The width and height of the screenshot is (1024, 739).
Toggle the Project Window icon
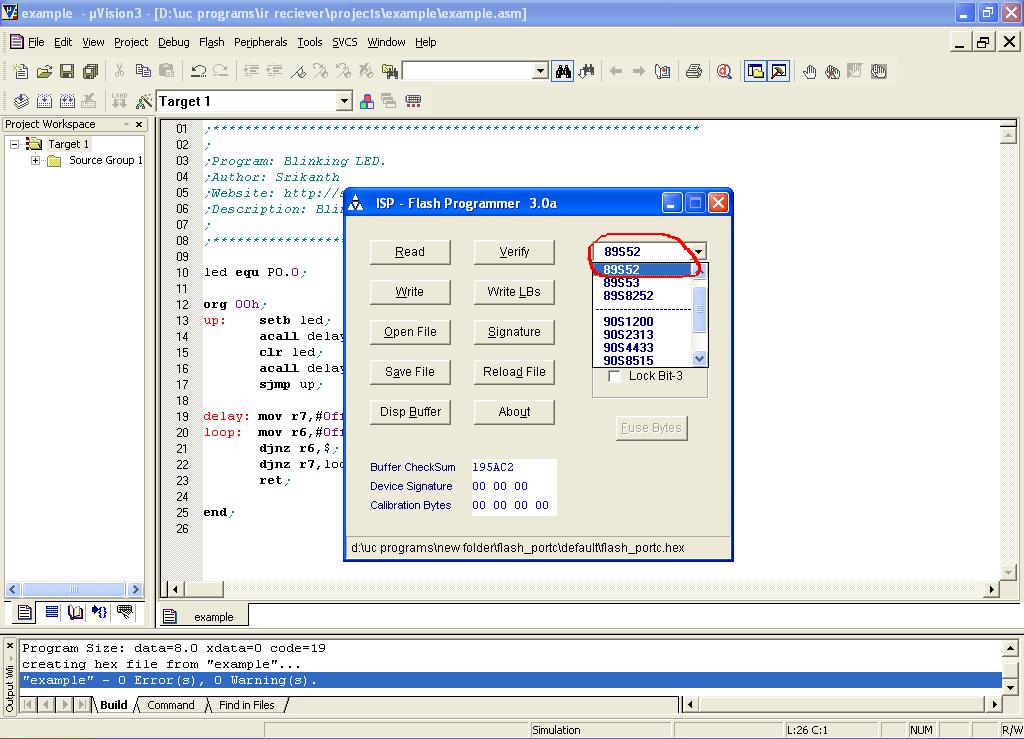[755, 71]
